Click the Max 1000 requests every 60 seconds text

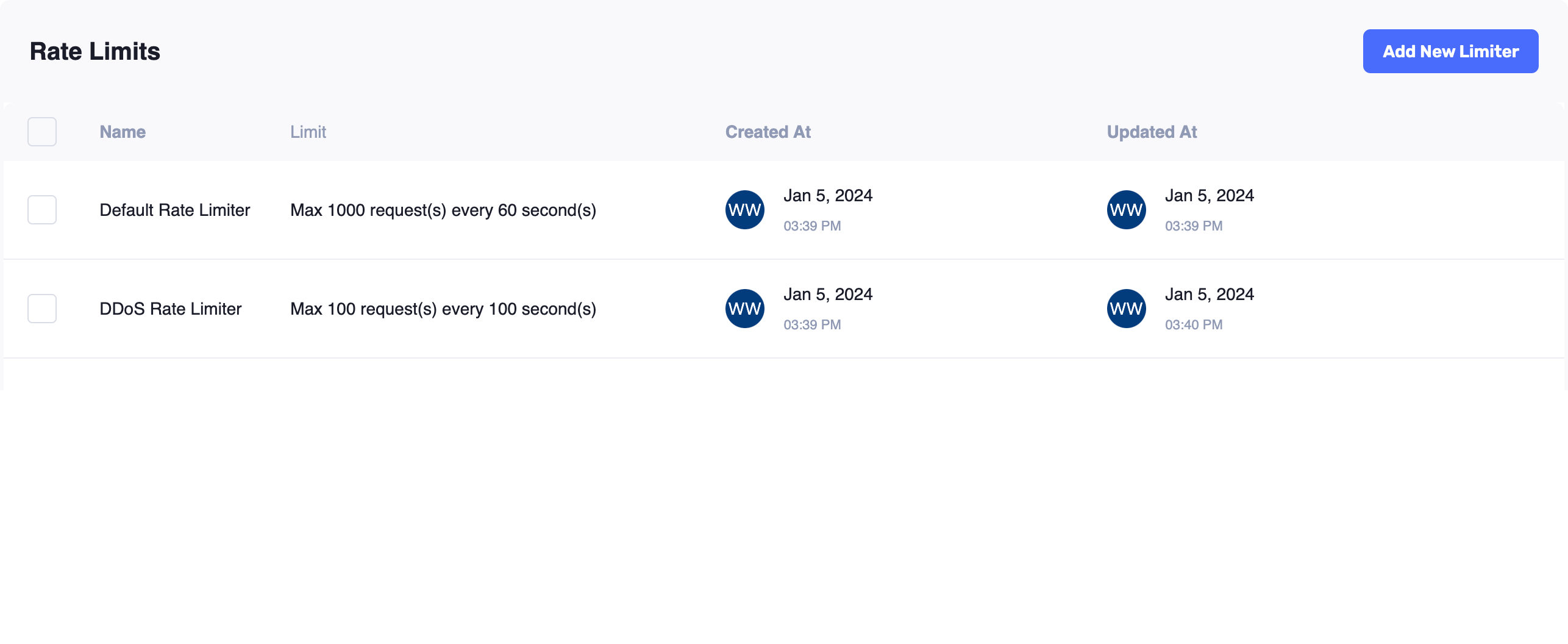click(x=443, y=210)
